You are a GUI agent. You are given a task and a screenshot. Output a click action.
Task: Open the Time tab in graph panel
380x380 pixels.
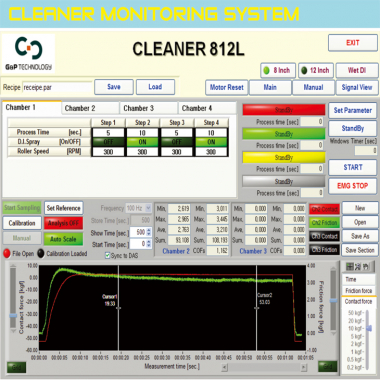click(x=359, y=279)
